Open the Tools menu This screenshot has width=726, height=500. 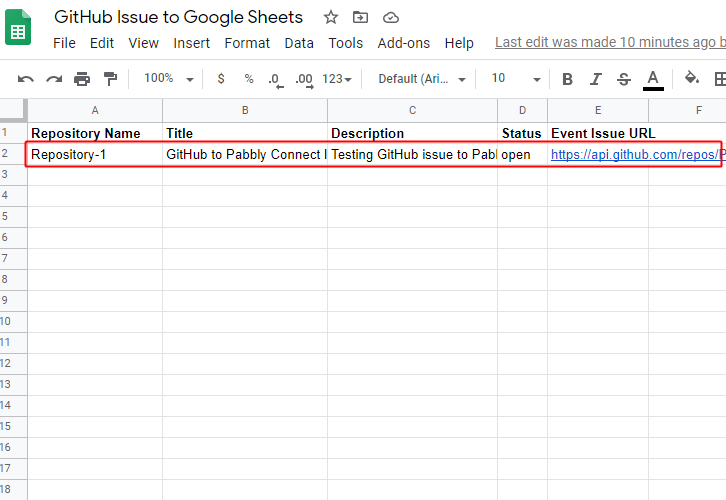[x=345, y=43]
